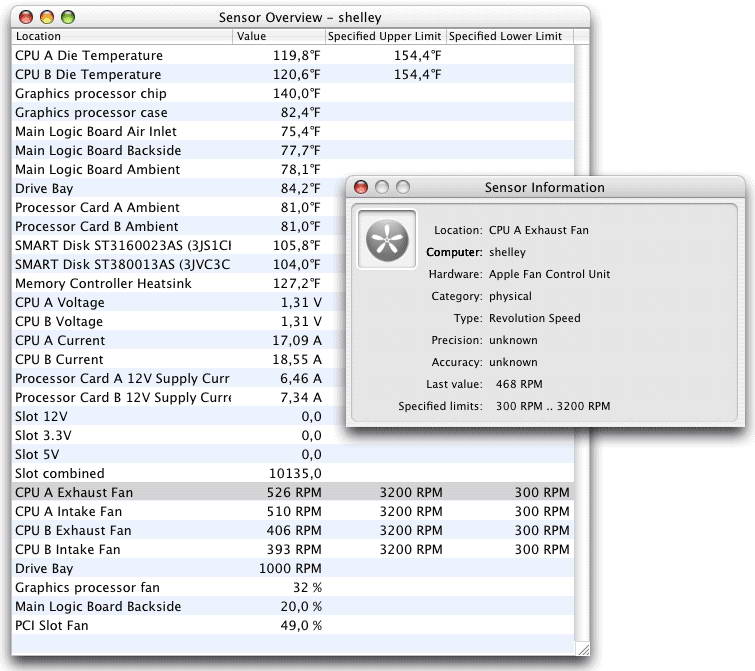Close the Sensor Information window
The width and height of the screenshot is (755, 671).
pos(361,187)
